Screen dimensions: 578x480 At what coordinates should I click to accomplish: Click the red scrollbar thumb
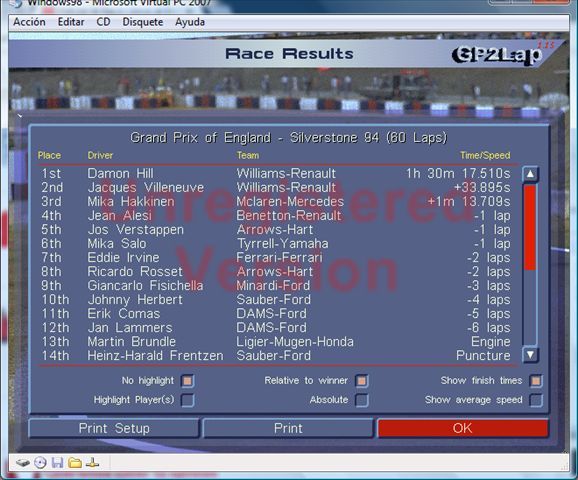tap(530, 227)
